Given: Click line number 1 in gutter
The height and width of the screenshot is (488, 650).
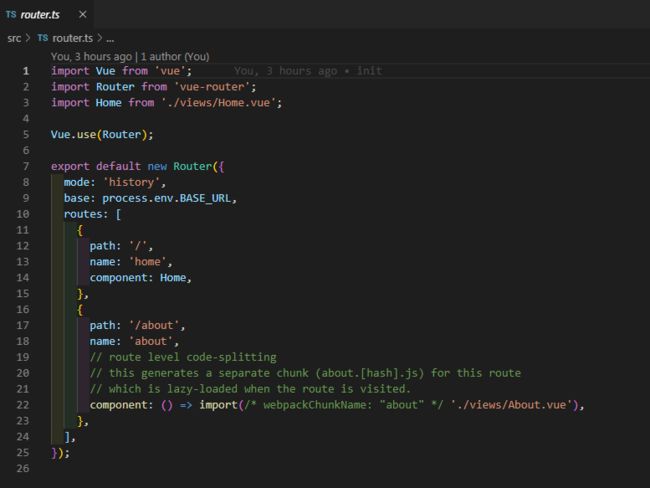Looking at the screenshot, I should tap(26, 71).
